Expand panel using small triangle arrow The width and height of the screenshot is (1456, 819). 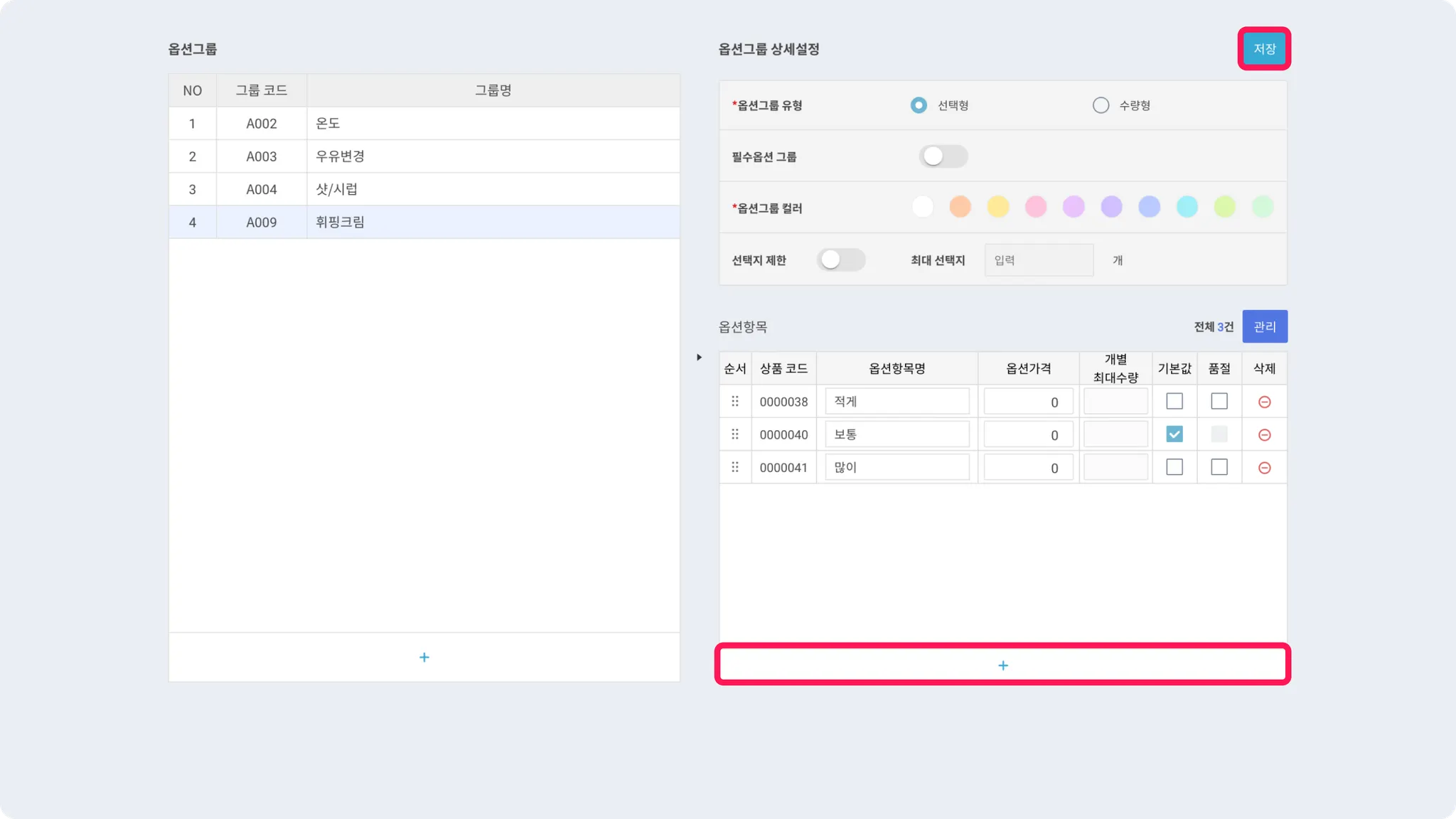point(699,358)
